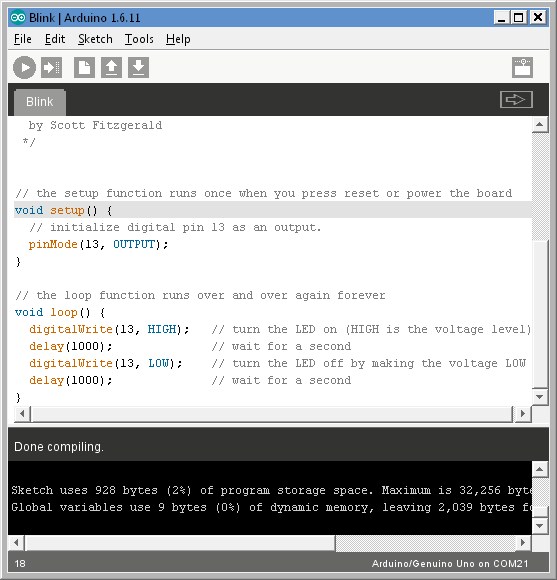The height and width of the screenshot is (580, 557).
Task: Click editor horizontal scrollbar right arrow
Action: coord(523,414)
